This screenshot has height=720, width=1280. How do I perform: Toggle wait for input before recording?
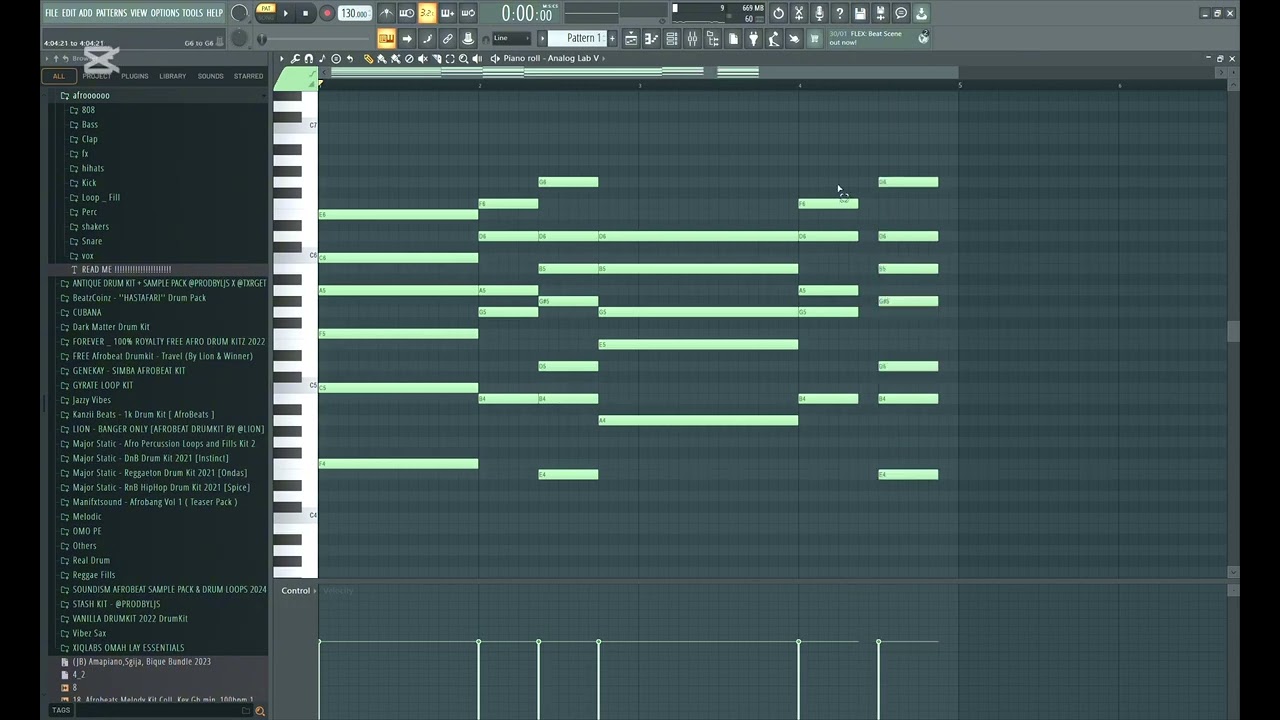(406, 13)
